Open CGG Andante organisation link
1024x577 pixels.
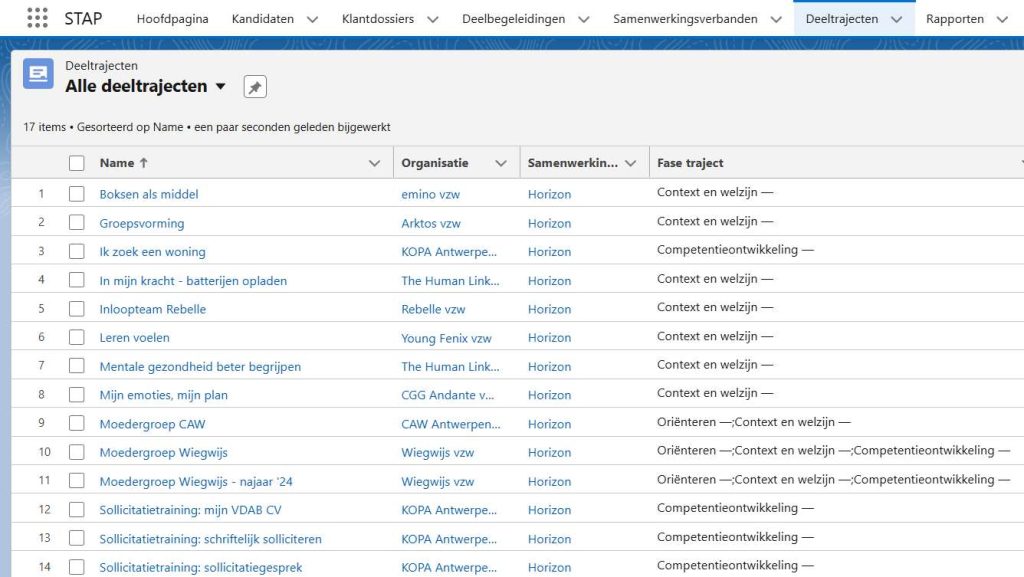(447, 395)
